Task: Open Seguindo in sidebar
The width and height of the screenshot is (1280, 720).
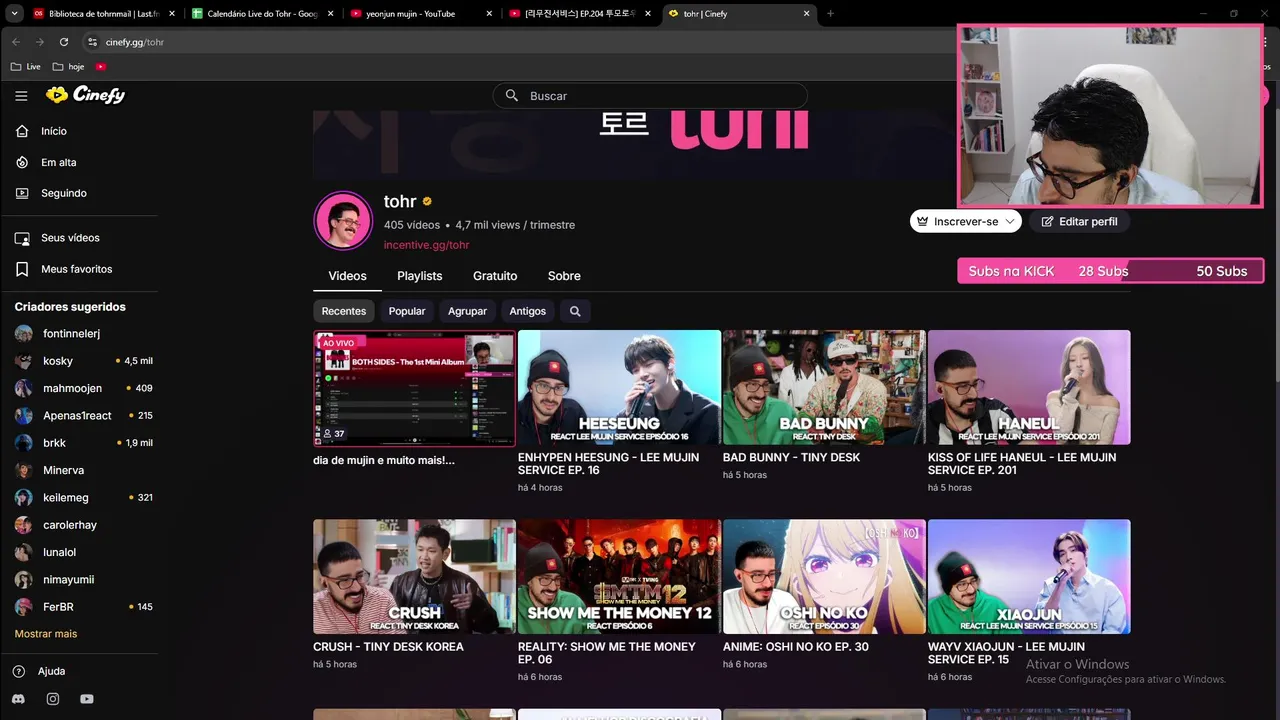Action: [x=64, y=193]
